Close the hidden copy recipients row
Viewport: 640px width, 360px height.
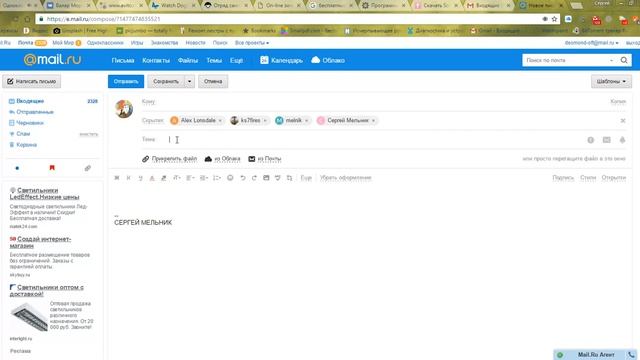623,120
